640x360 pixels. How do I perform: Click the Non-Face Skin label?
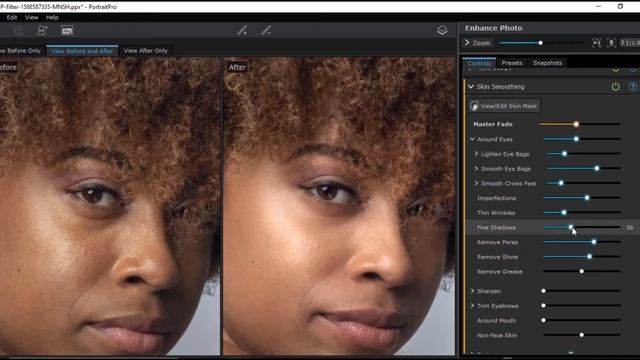[497, 335]
